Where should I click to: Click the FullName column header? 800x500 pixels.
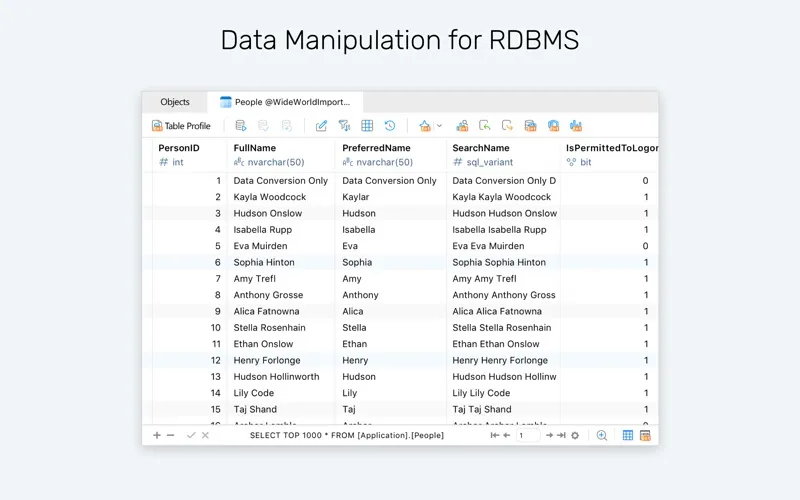tap(255, 148)
